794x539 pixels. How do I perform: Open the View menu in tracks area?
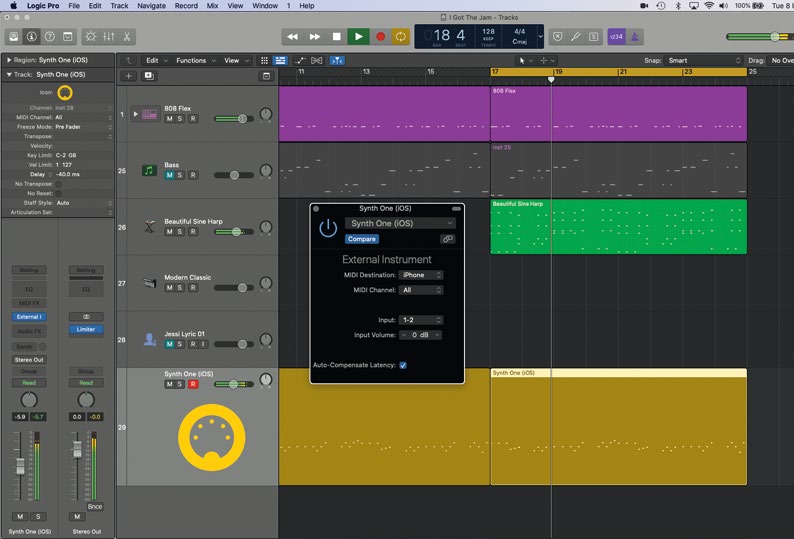click(x=236, y=60)
